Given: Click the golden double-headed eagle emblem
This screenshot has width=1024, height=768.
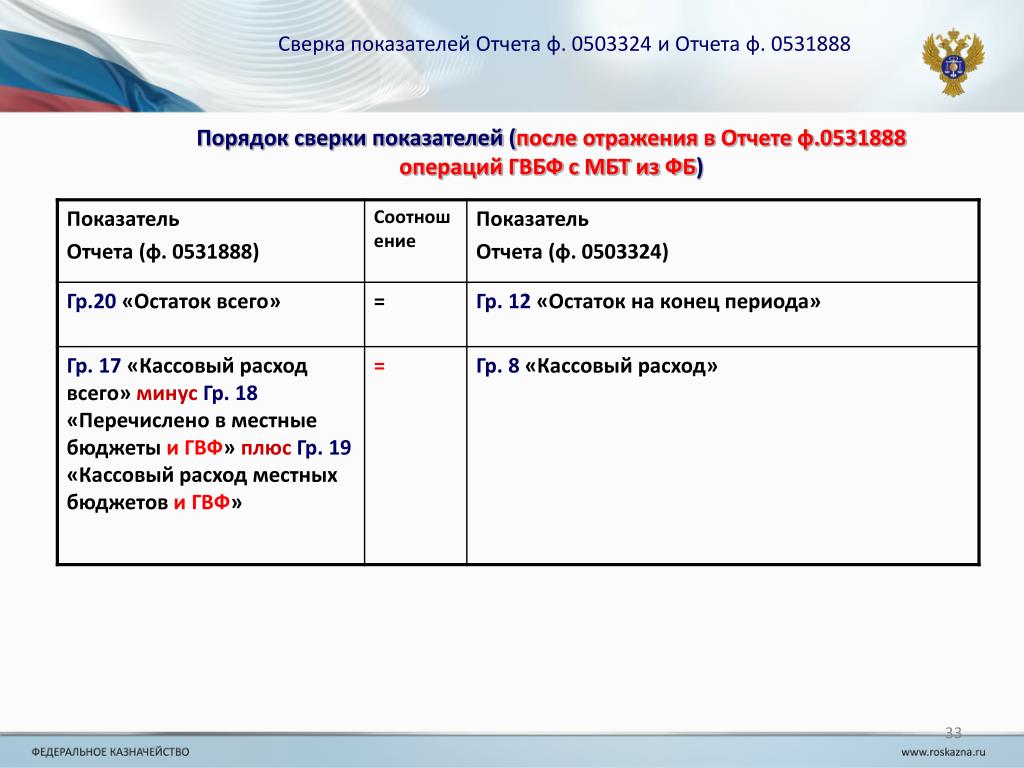Looking at the screenshot, I should (x=953, y=61).
